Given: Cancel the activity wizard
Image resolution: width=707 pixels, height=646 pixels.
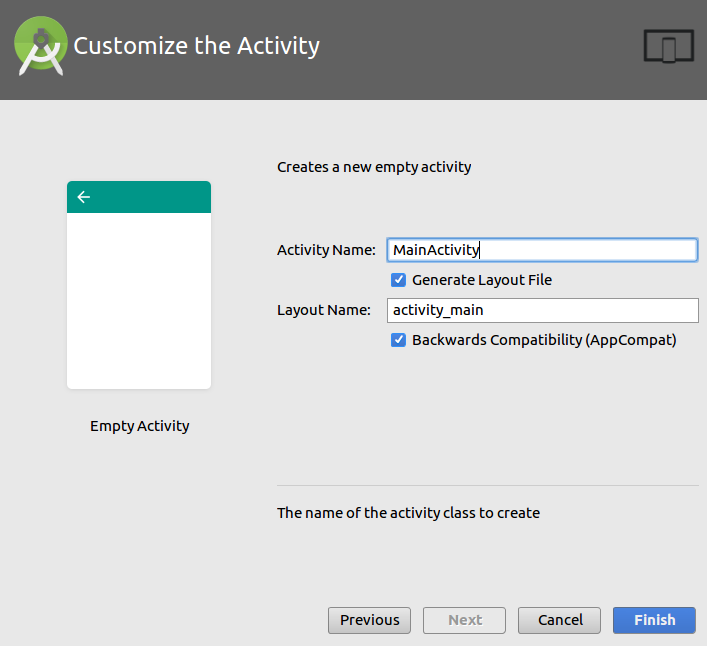Looking at the screenshot, I should (559, 620).
